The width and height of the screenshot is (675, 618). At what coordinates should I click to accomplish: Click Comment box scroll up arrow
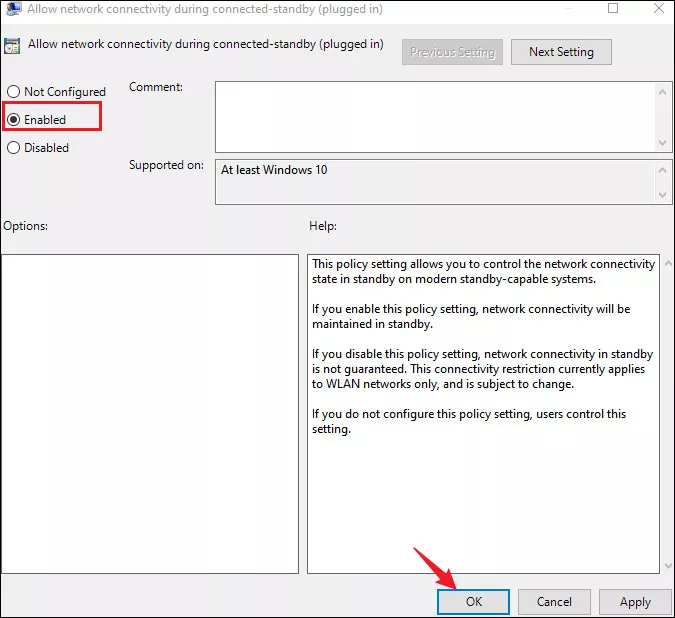[x=663, y=92]
